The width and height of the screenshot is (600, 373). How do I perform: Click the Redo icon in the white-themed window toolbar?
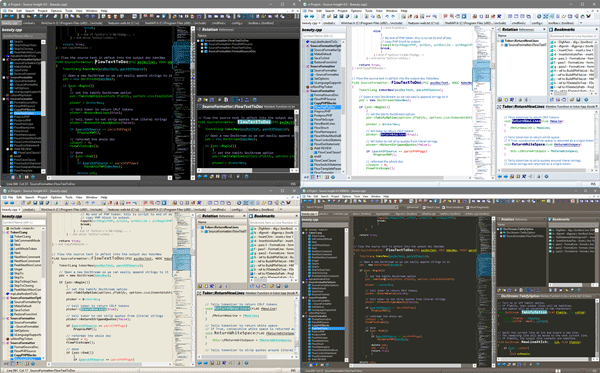point(393,16)
